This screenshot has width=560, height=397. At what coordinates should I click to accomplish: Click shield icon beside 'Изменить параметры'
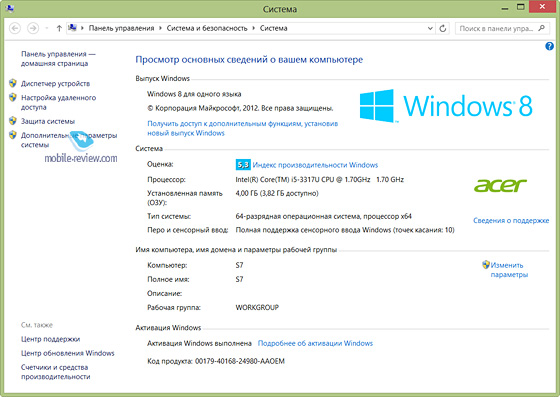(x=486, y=265)
